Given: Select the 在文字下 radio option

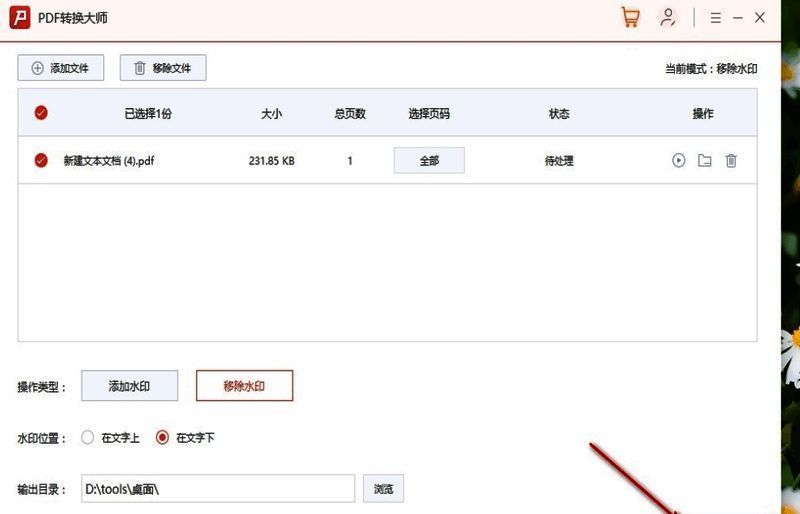Looking at the screenshot, I should [x=162, y=437].
